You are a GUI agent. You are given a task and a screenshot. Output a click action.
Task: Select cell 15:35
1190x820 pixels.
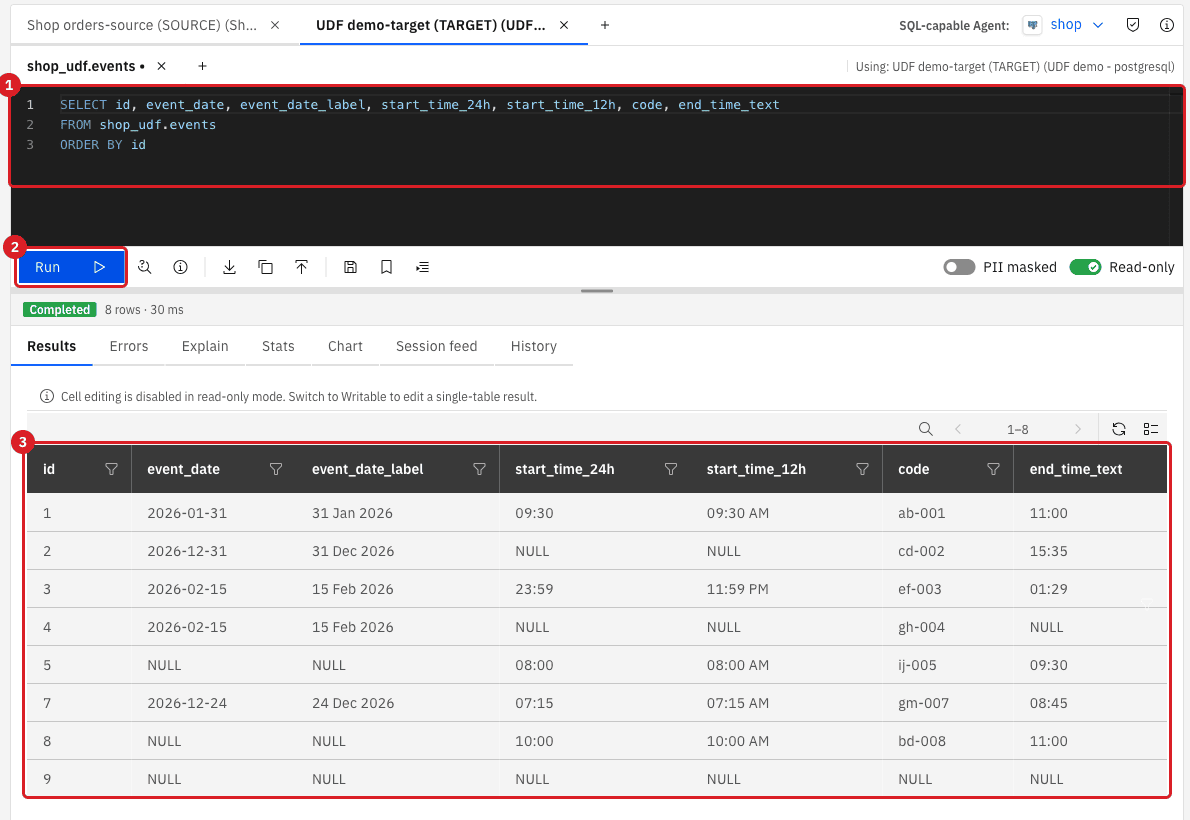coord(1049,551)
